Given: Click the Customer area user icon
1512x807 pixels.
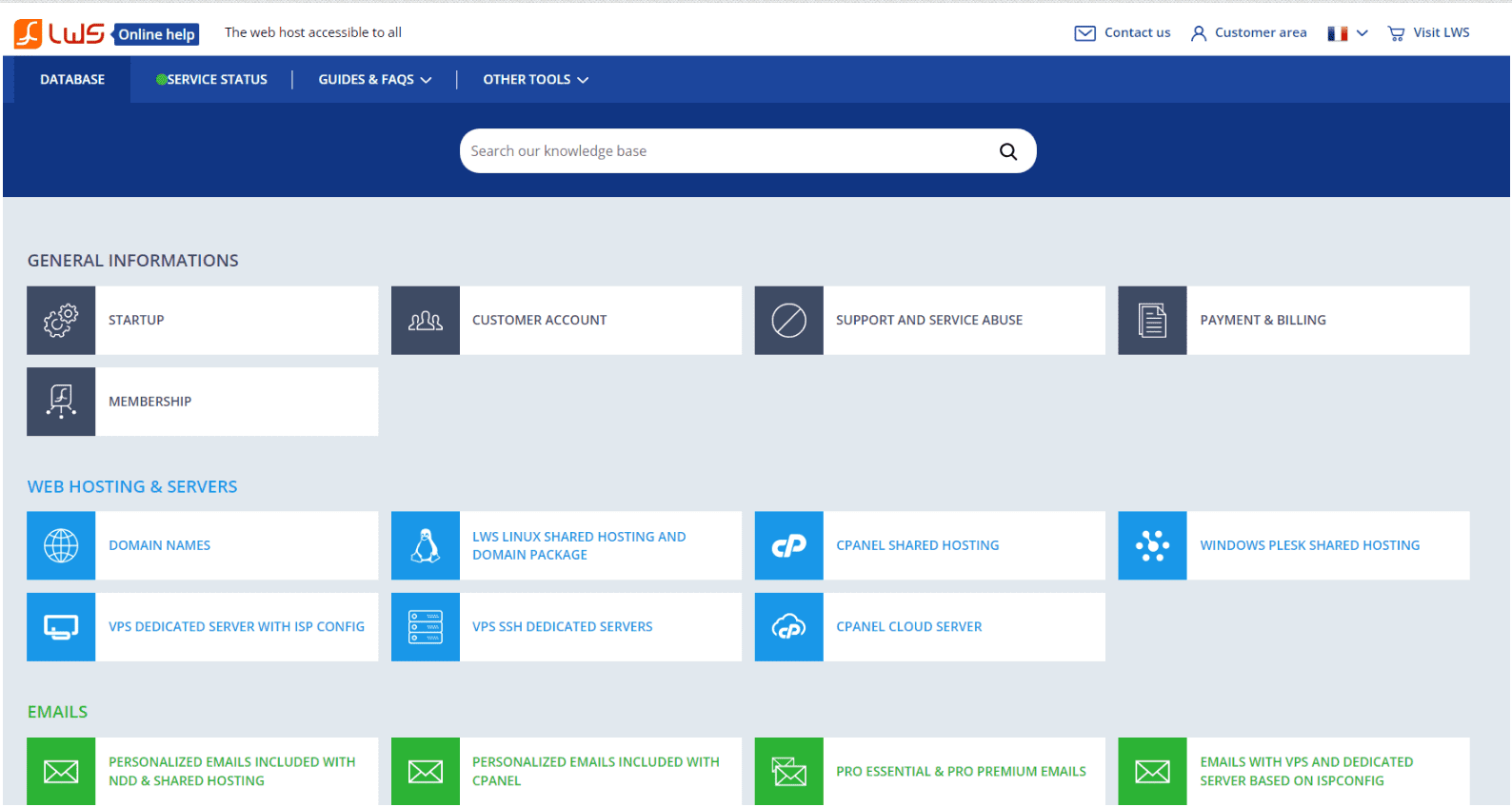Looking at the screenshot, I should click(1199, 33).
